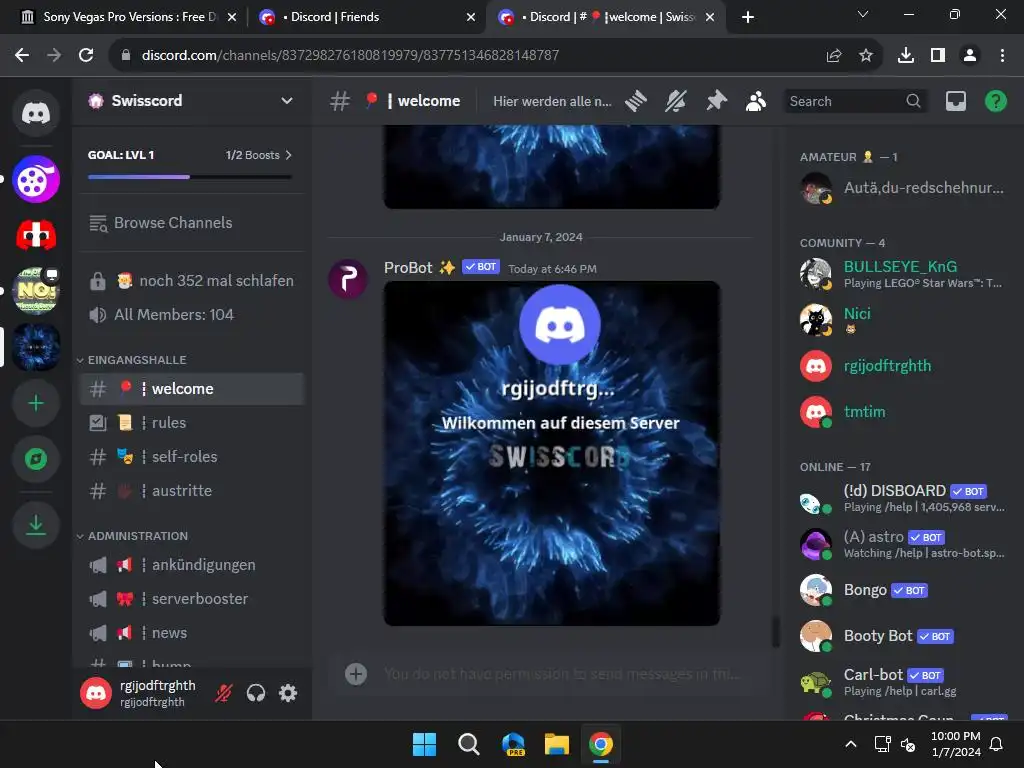Open the red Swiss controller server icon
Image resolution: width=1024 pixels, height=768 pixels.
36,234
